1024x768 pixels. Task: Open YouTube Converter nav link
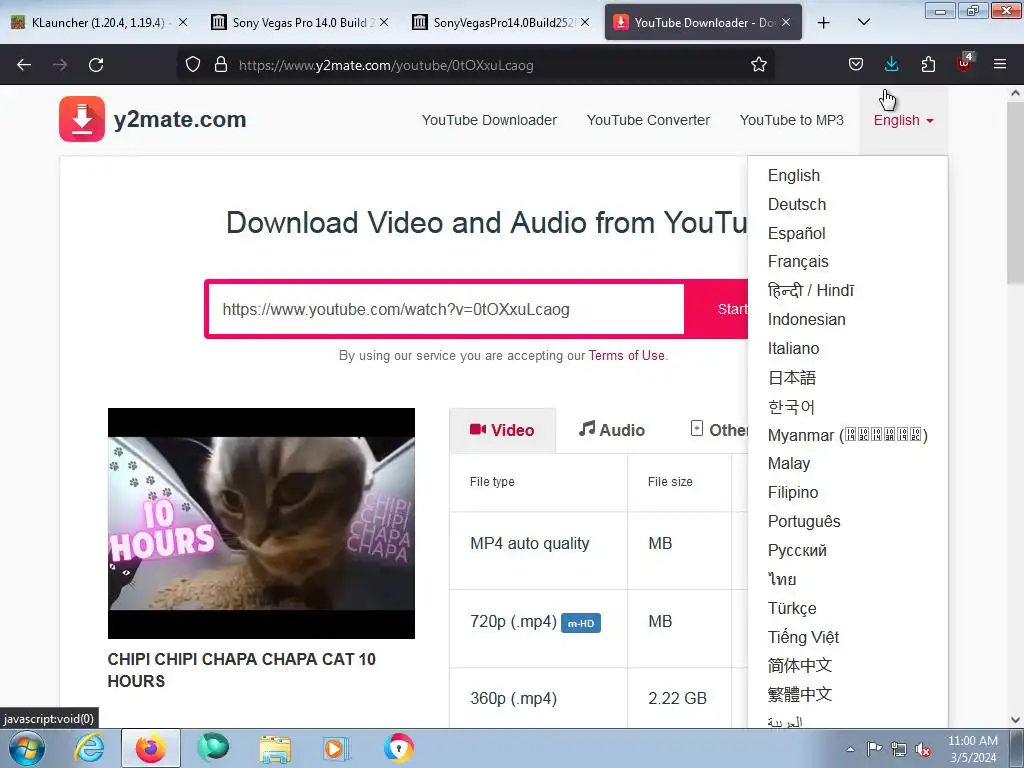coord(648,120)
